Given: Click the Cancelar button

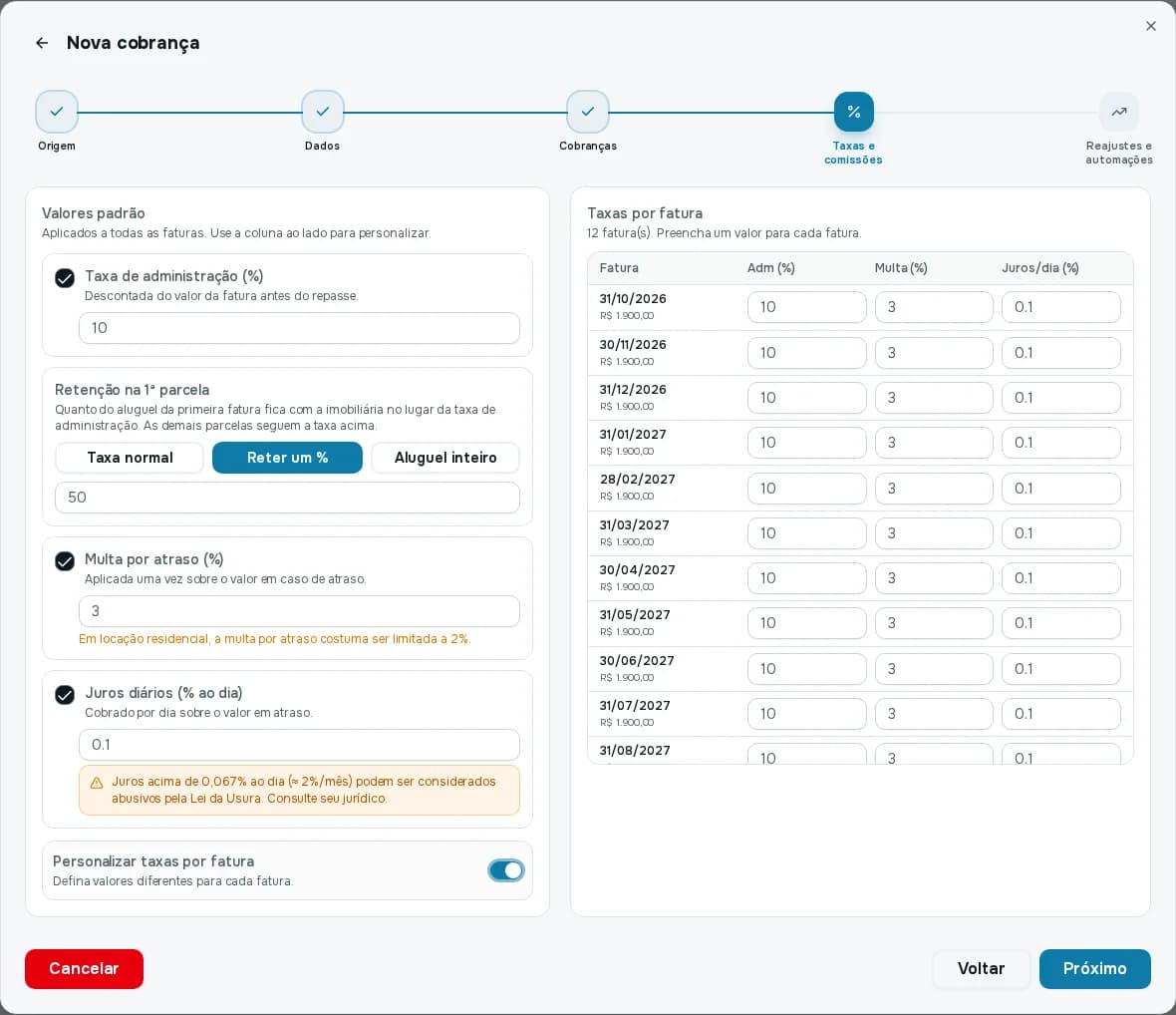Looking at the screenshot, I should pyautogui.click(x=84, y=968).
